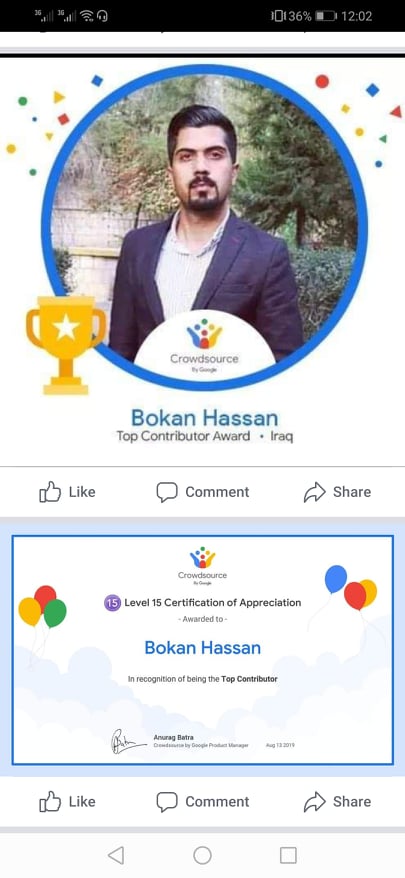Open the Level 15 certificate image
Image resolution: width=405 pixels, height=878 pixels.
(202, 650)
